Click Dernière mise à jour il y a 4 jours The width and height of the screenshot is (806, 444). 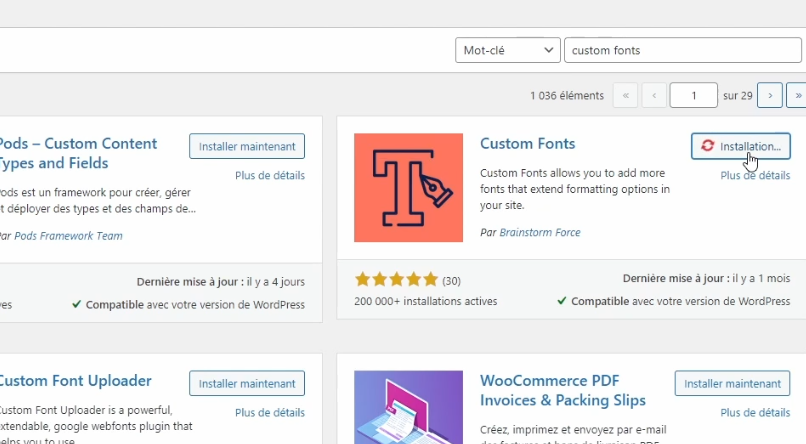click(221, 282)
